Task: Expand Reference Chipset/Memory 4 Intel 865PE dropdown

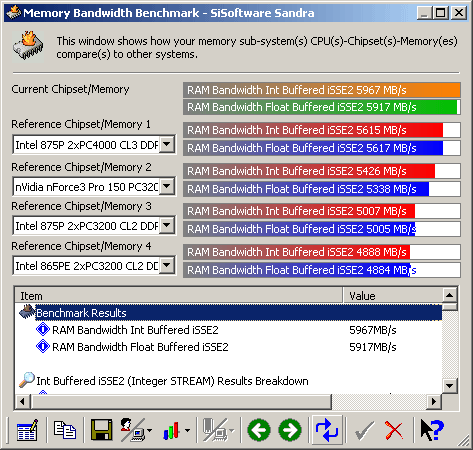Action: (167, 266)
